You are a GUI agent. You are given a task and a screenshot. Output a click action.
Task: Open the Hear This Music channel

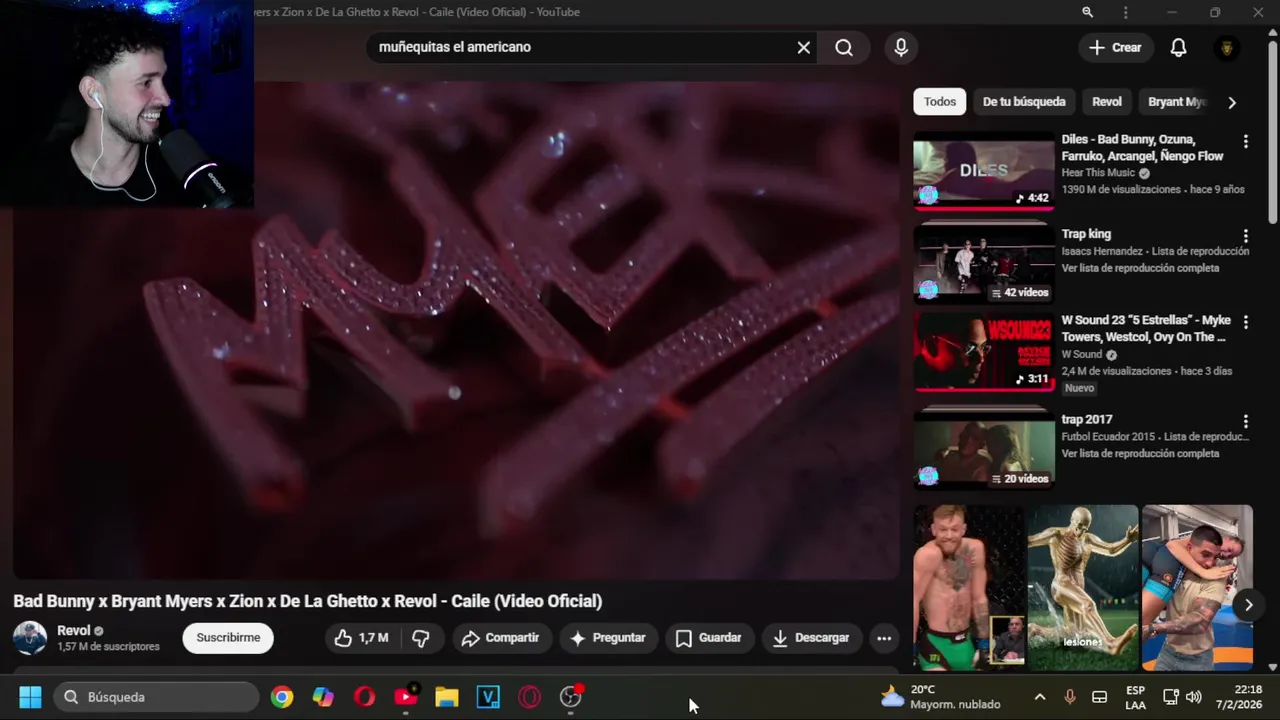pos(1098,173)
